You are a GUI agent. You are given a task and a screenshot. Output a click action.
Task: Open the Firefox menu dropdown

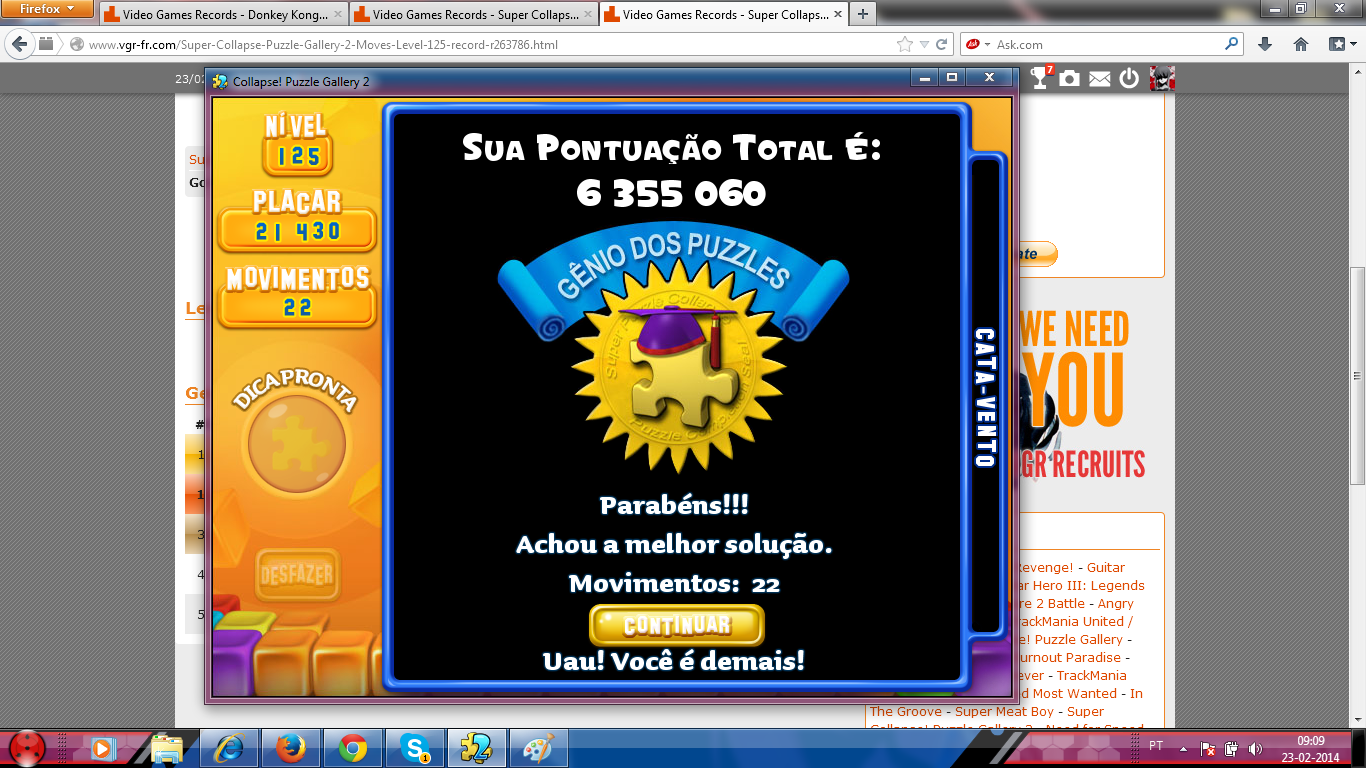[x=48, y=9]
